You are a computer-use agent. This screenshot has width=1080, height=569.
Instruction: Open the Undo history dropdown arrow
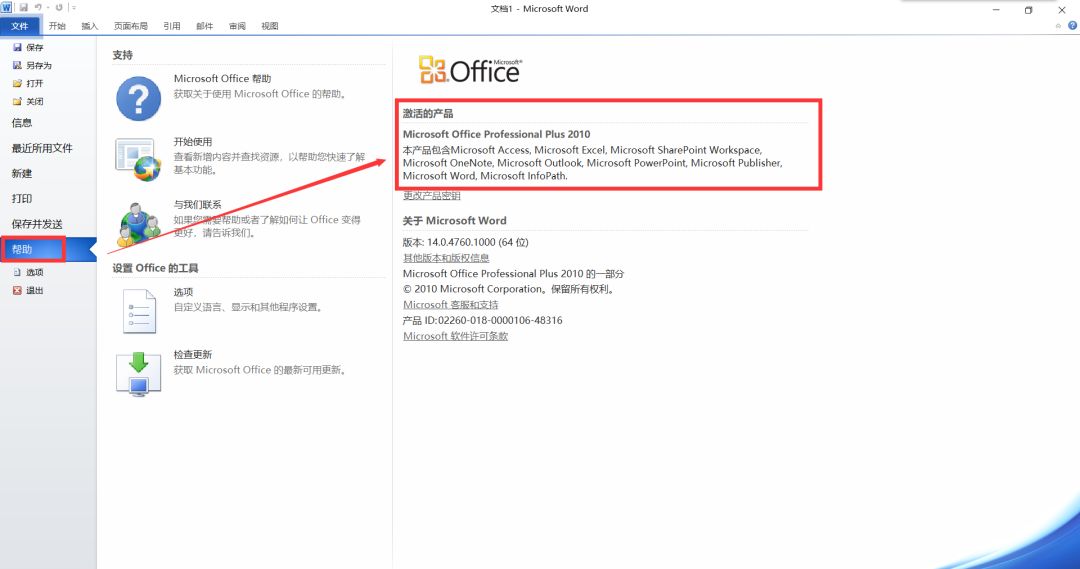tap(48, 8)
